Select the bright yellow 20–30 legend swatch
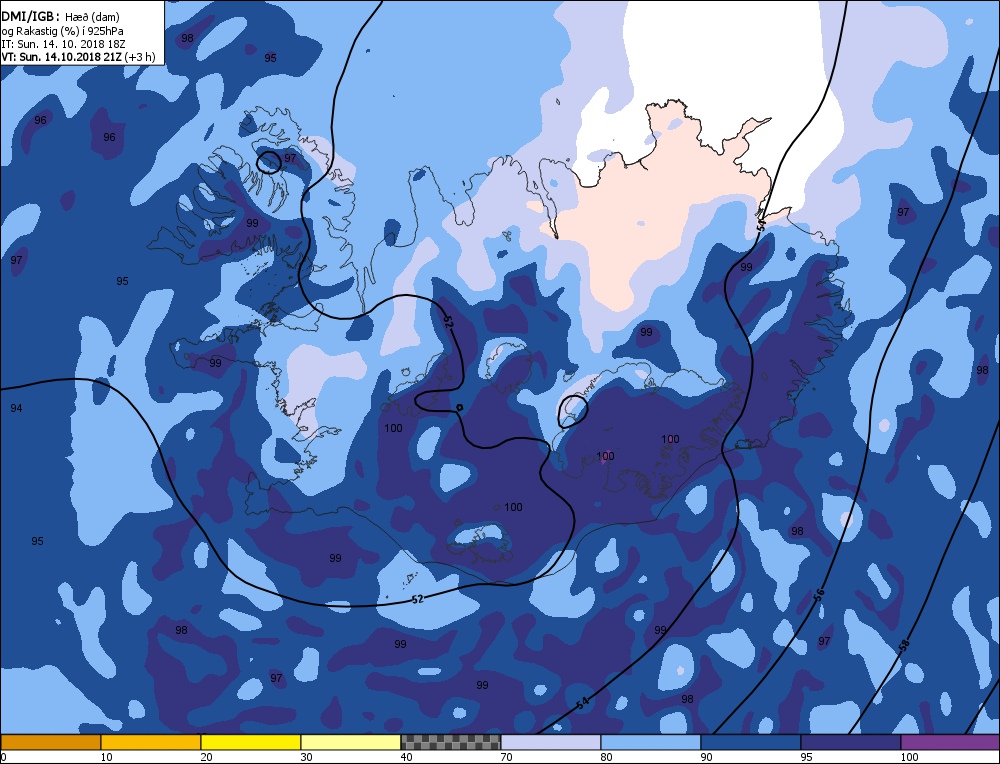Viewport: 1000px width, 764px height. pyautogui.click(x=251, y=742)
